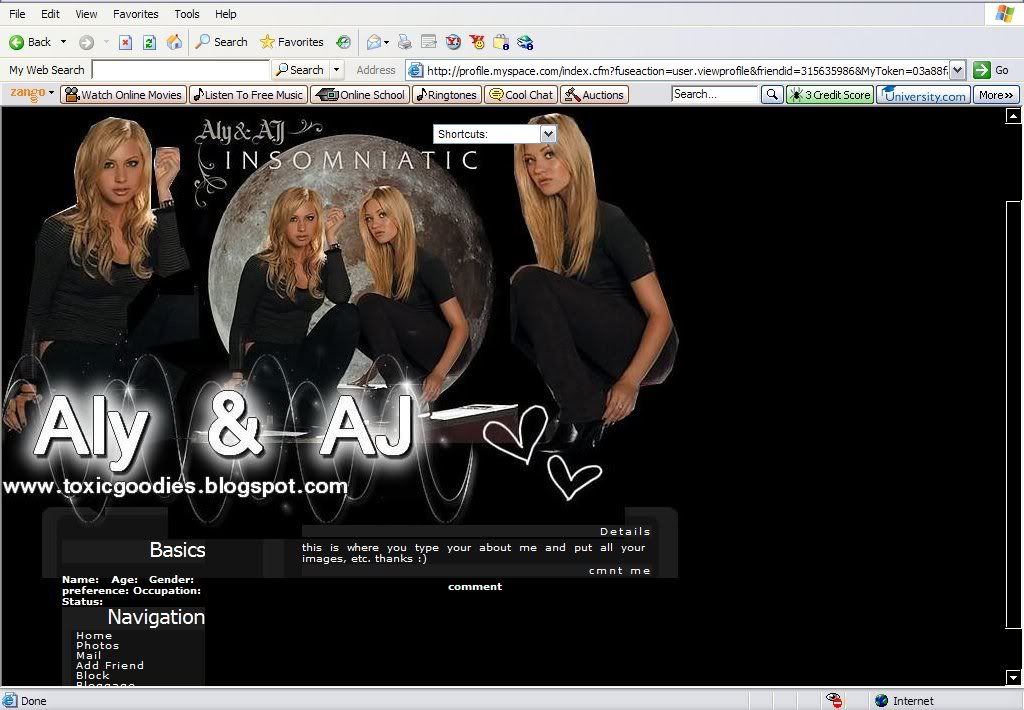Screen dimensions: 1024x710
Task: Refresh the page with the green arrows icon
Action: 150,42
